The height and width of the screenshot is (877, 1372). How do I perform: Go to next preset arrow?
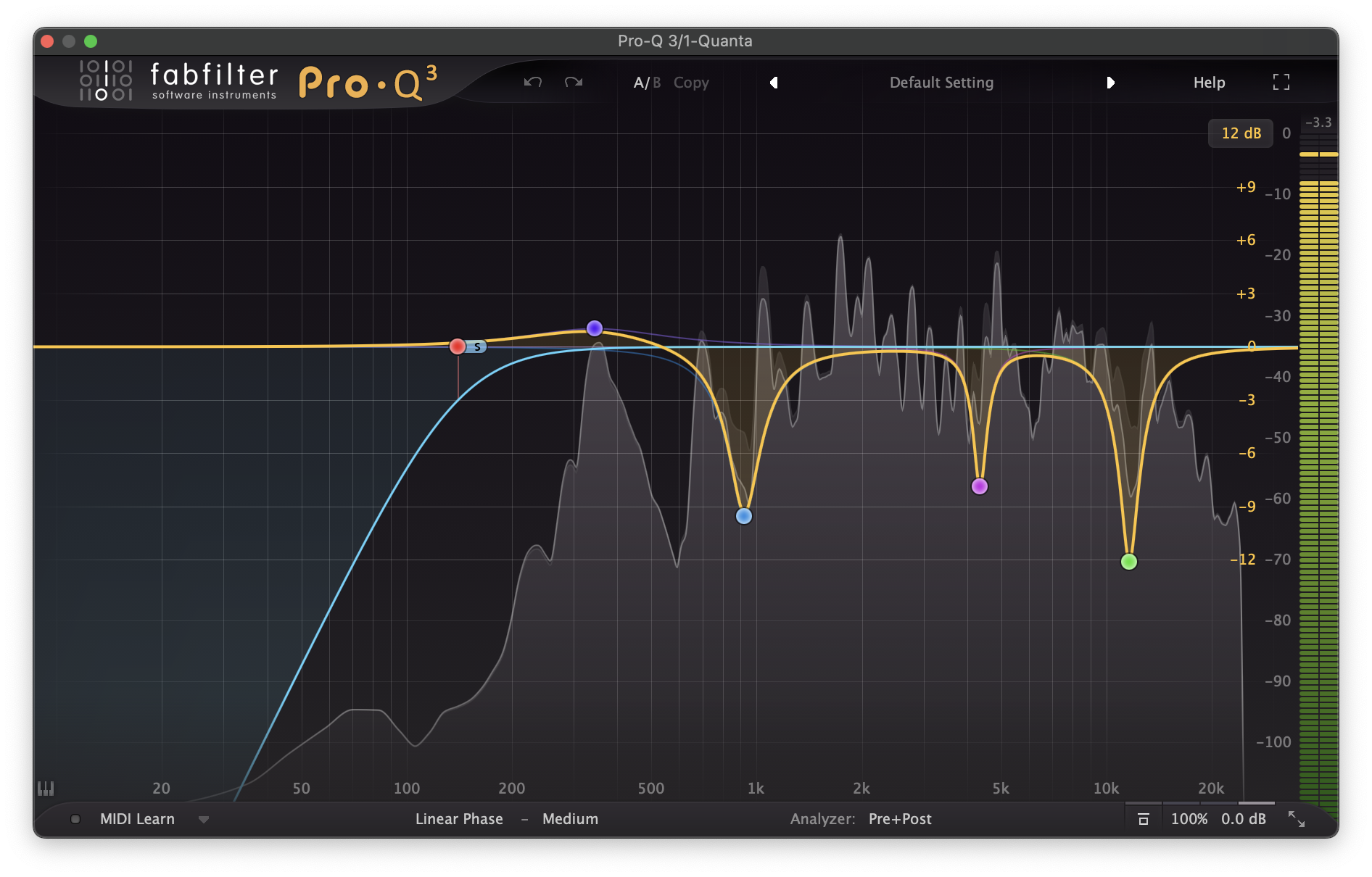click(x=1110, y=83)
